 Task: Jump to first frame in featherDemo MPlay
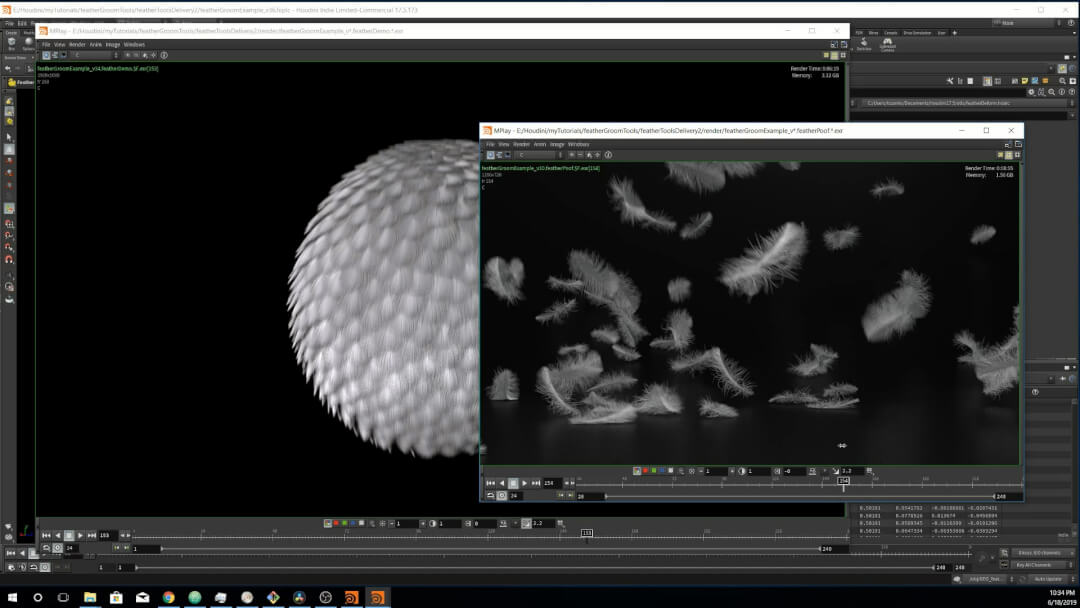46,535
